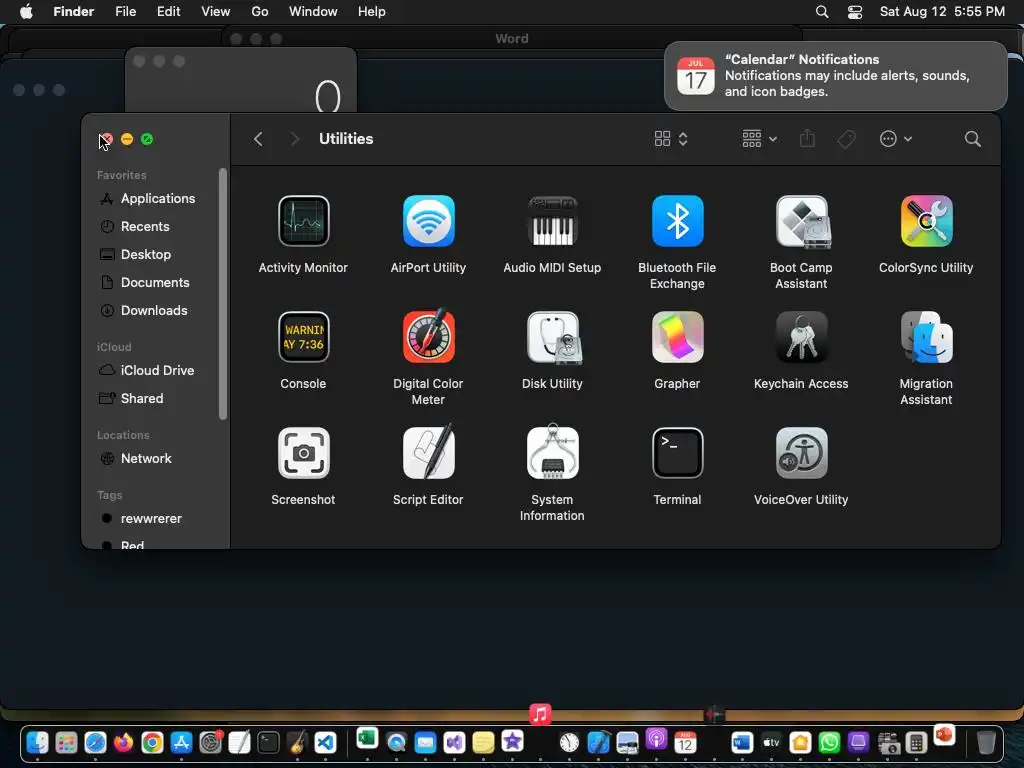Click the Calendar Notifications banner

[x=835, y=76]
